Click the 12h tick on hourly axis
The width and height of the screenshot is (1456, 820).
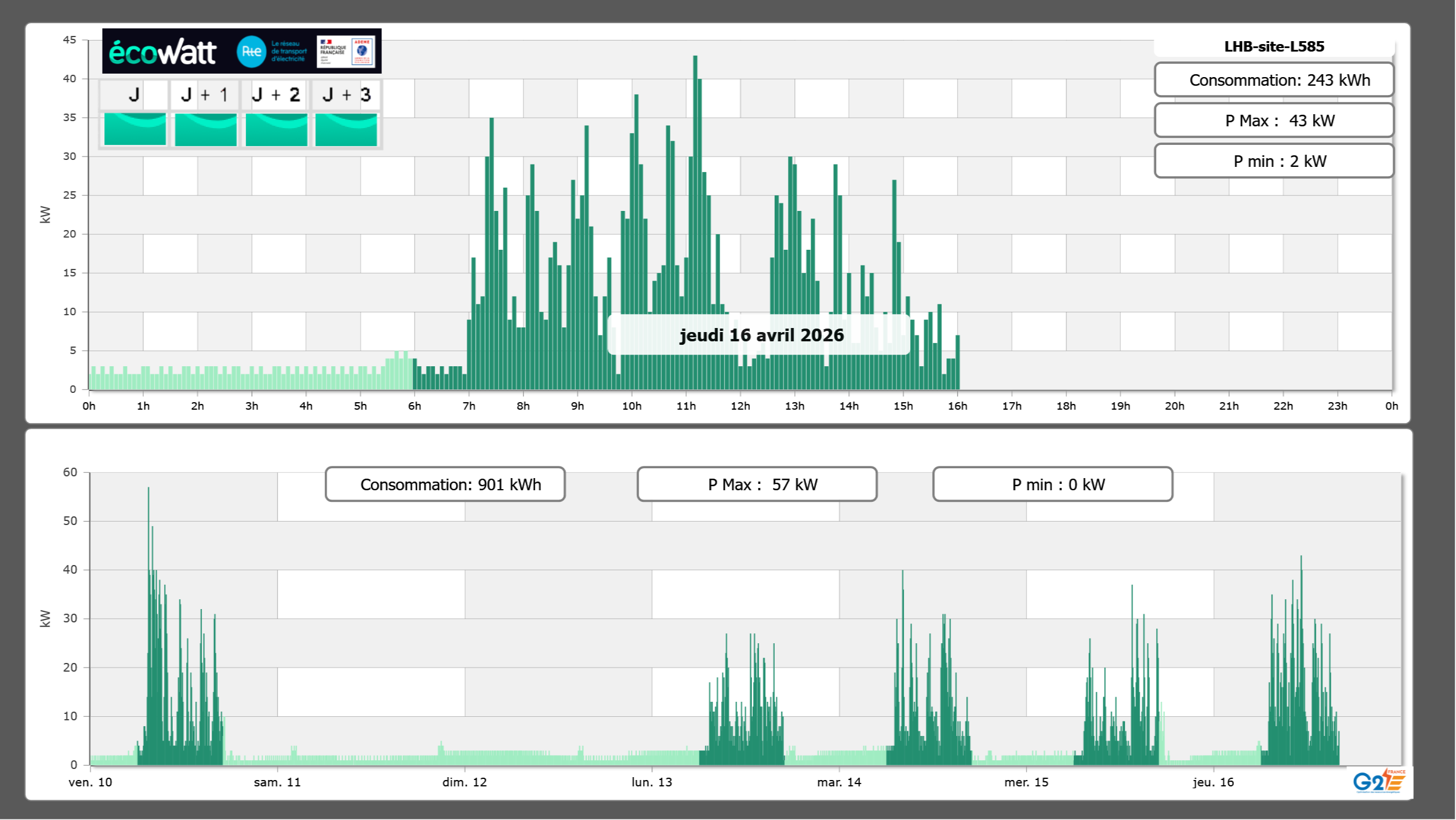point(740,406)
